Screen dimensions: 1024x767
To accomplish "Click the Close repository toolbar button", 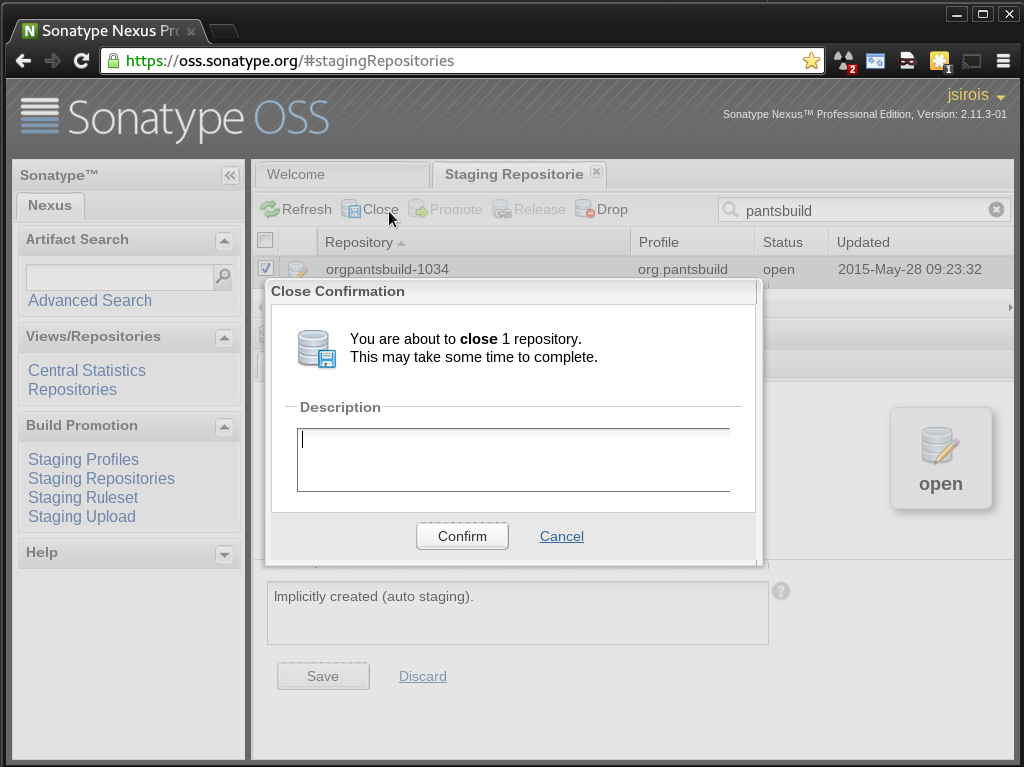I will click(370, 209).
